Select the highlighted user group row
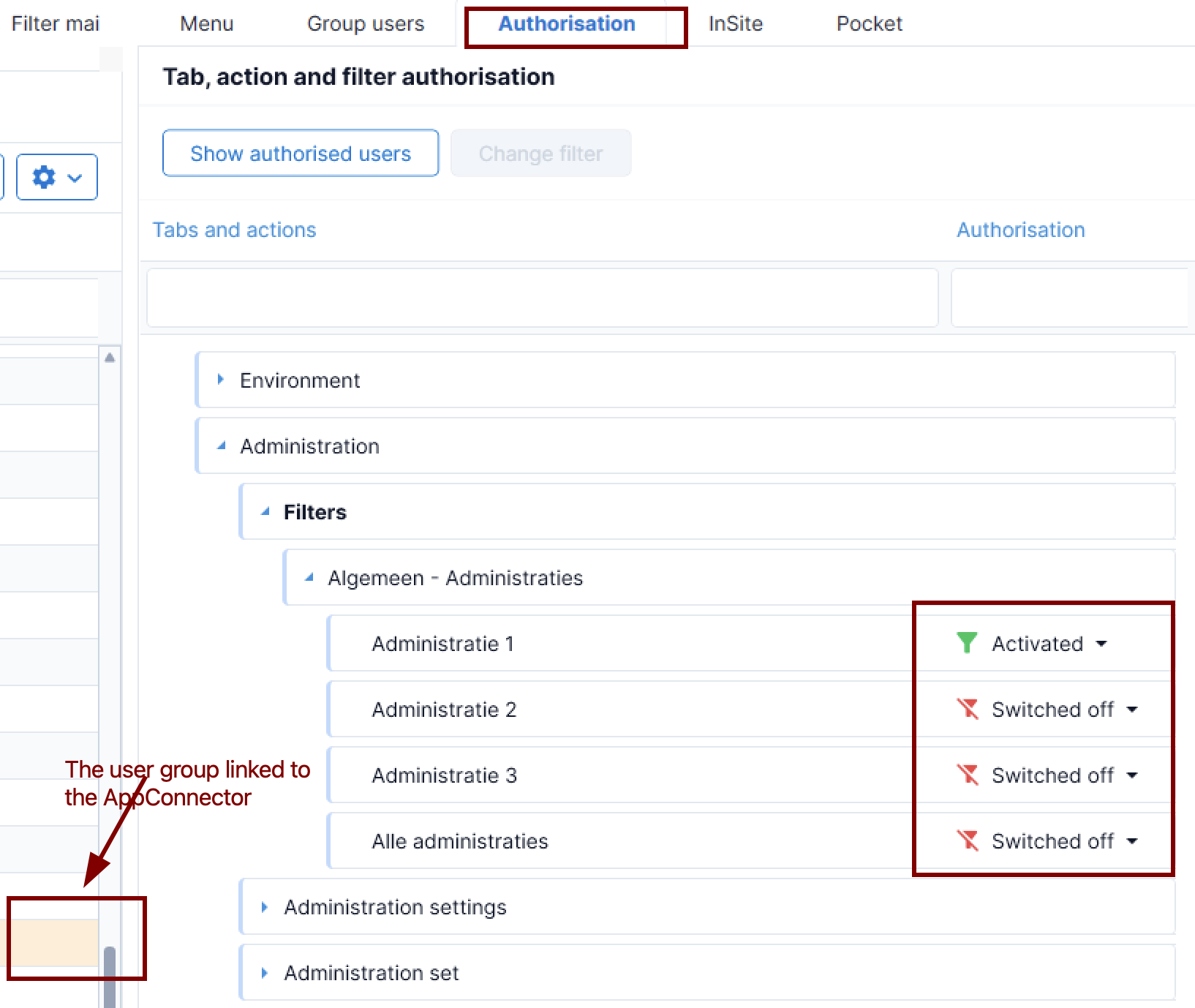Image resolution: width=1195 pixels, height=1008 pixels. point(51,942)
